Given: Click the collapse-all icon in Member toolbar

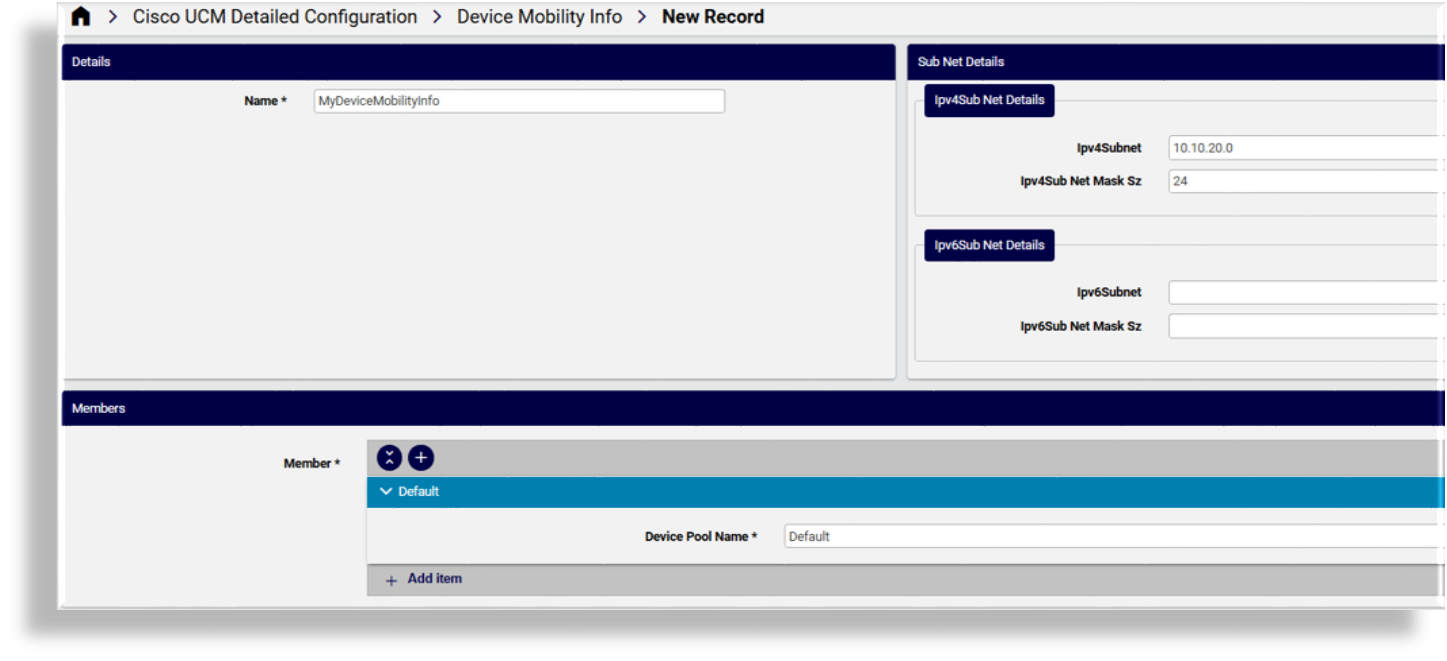Looking at the screenshot, I should coord(388,457).
